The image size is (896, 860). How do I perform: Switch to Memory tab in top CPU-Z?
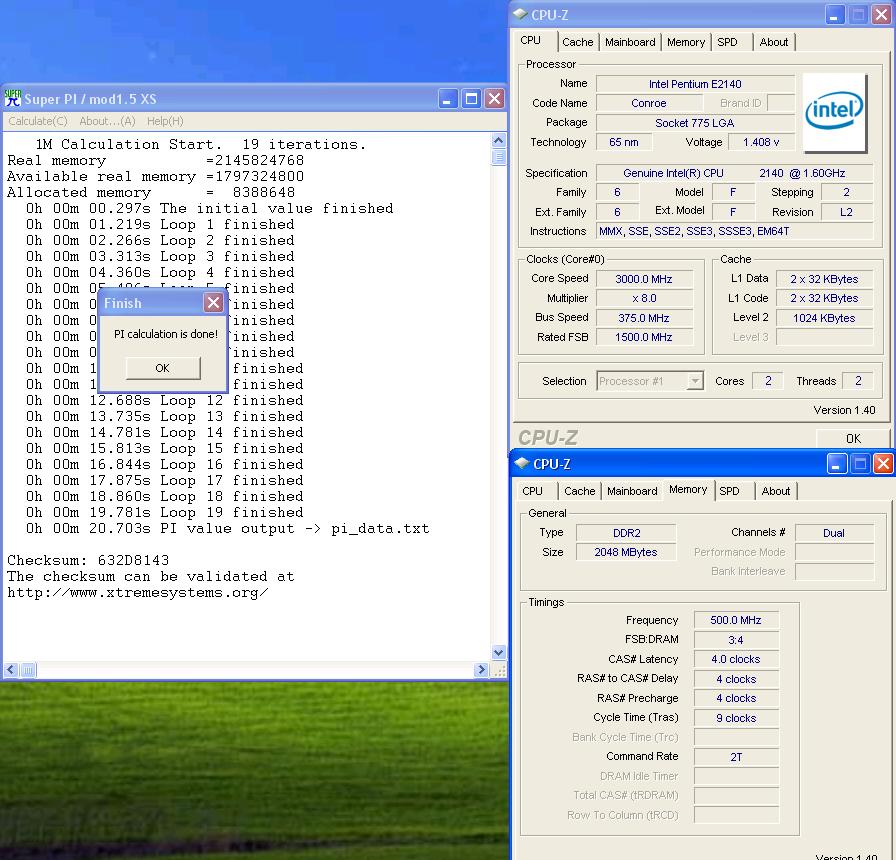[x=686, y=42]
